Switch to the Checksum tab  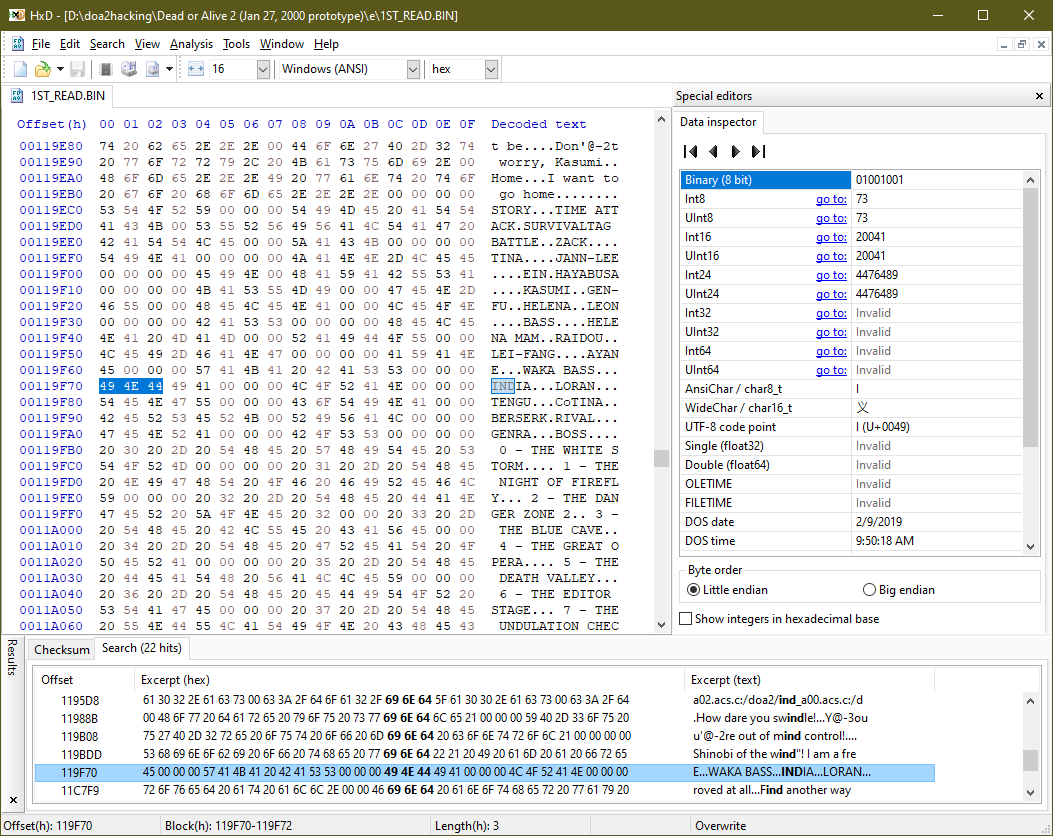tap(62, 649)
